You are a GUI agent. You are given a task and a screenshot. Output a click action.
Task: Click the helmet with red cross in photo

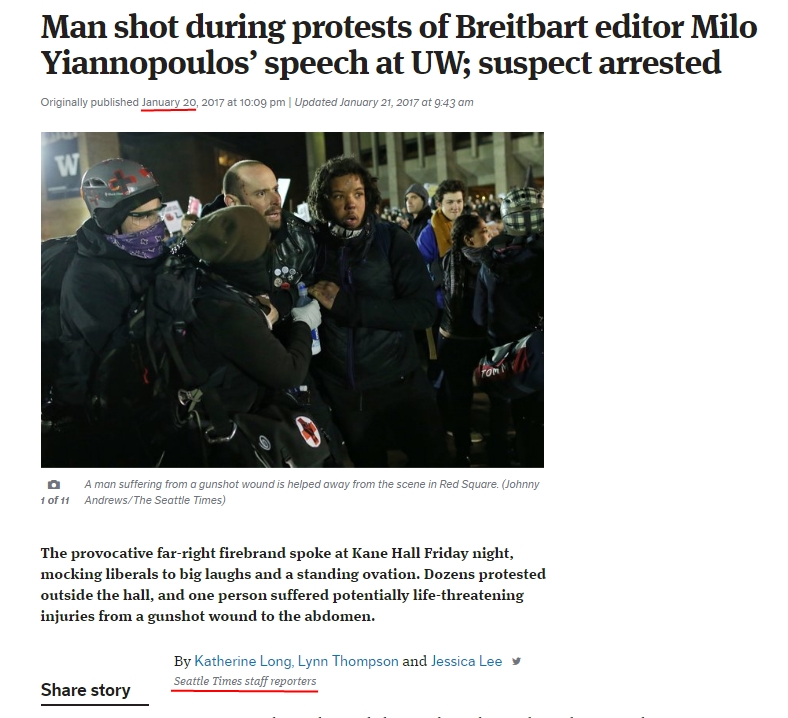tap(120, 186)
